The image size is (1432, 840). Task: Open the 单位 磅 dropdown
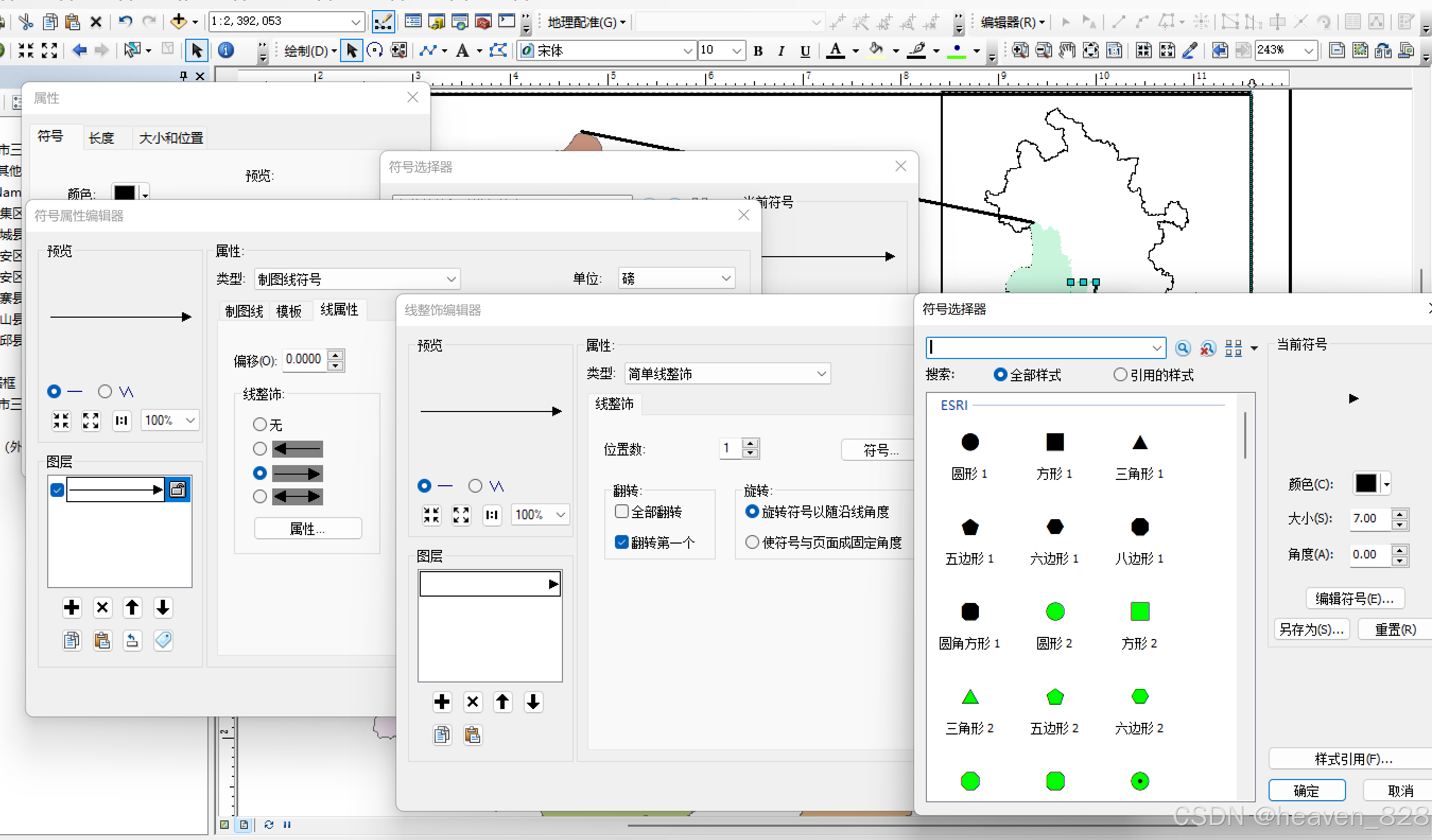tap(726, 278)
